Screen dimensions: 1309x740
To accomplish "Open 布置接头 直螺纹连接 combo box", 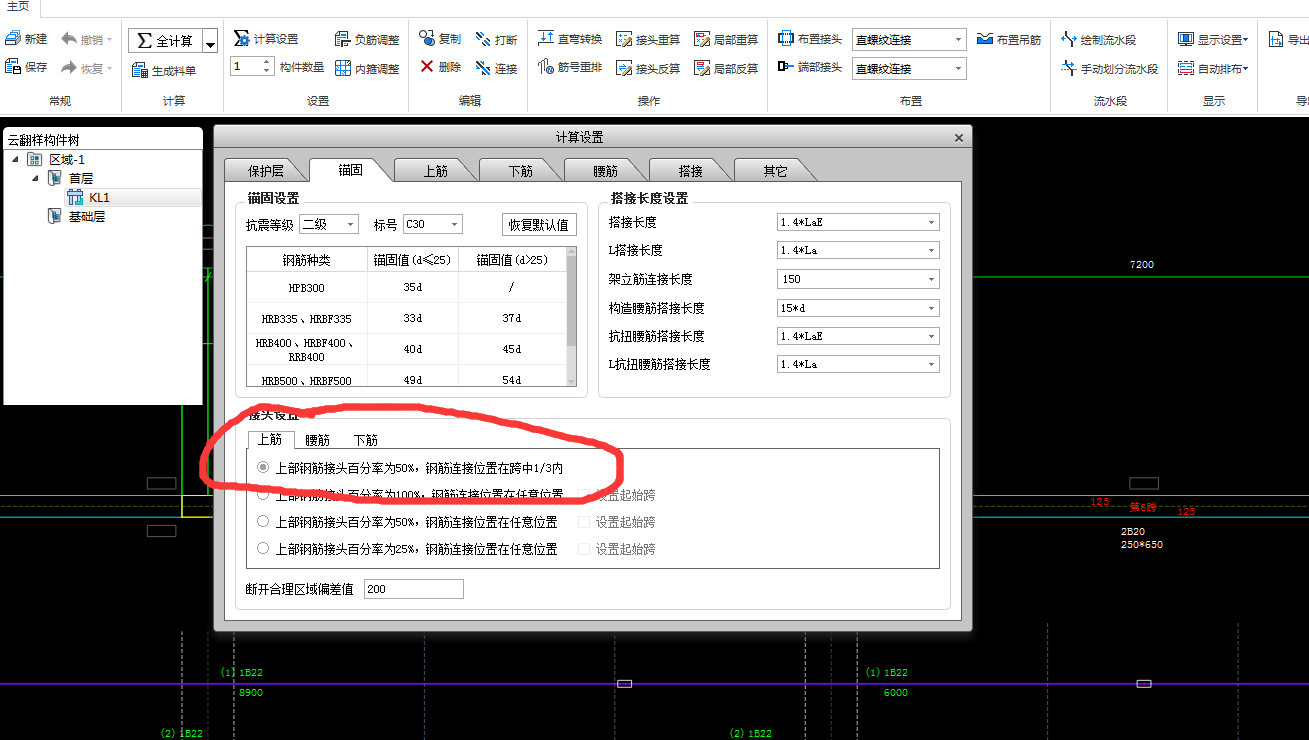I will pos(909,40).
